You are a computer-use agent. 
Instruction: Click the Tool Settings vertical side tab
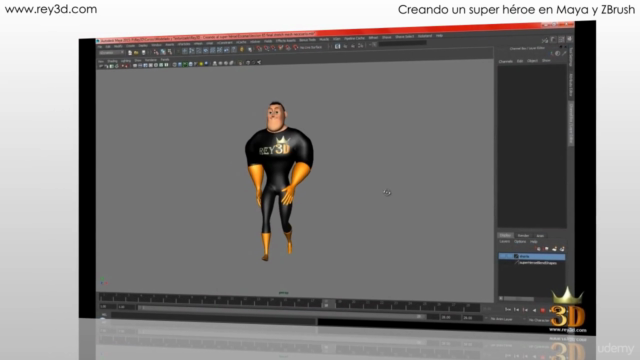click(x=571, y=56)
